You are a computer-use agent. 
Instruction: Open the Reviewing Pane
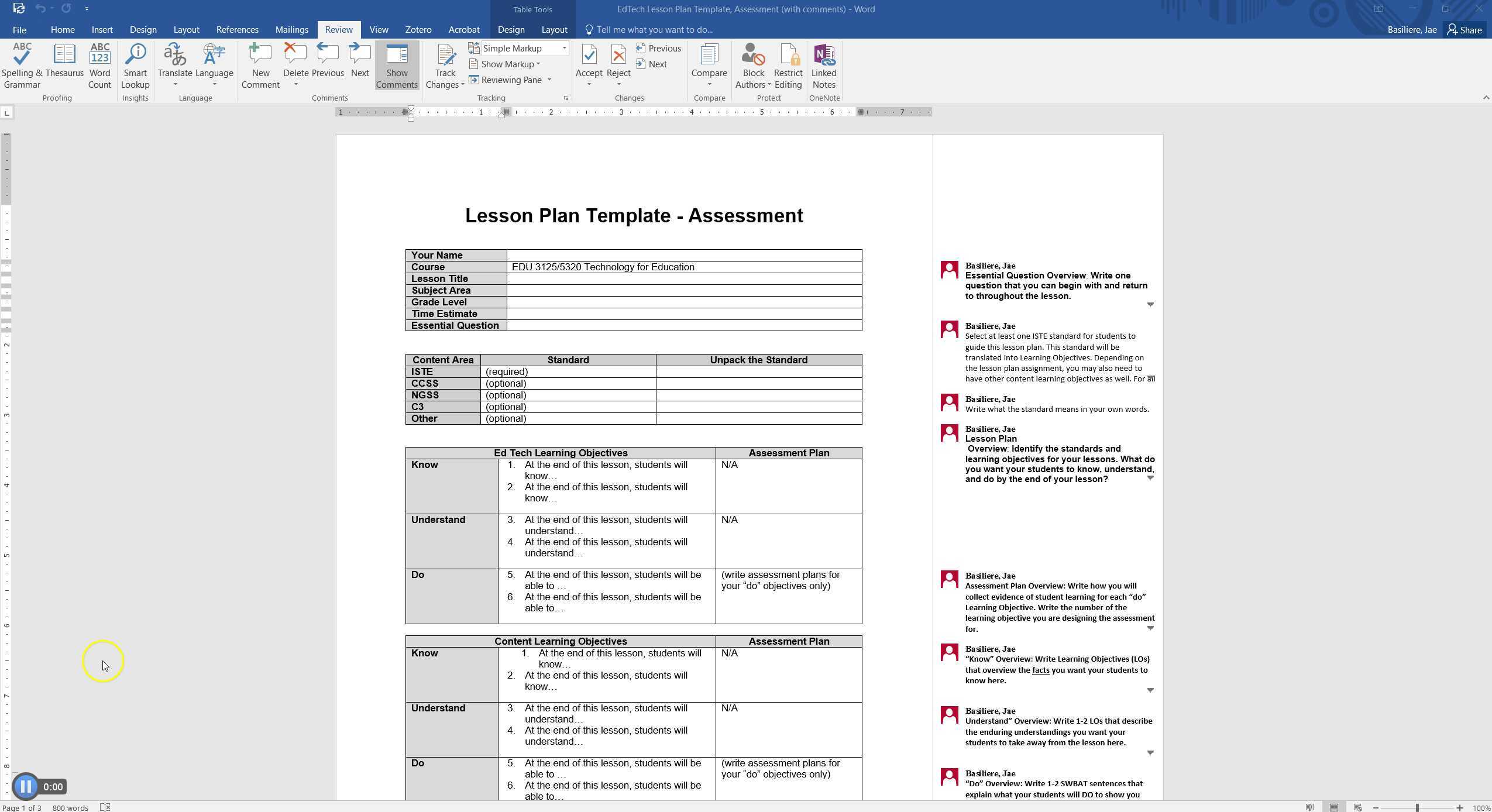pyautogui.click(x=506, y=80)
